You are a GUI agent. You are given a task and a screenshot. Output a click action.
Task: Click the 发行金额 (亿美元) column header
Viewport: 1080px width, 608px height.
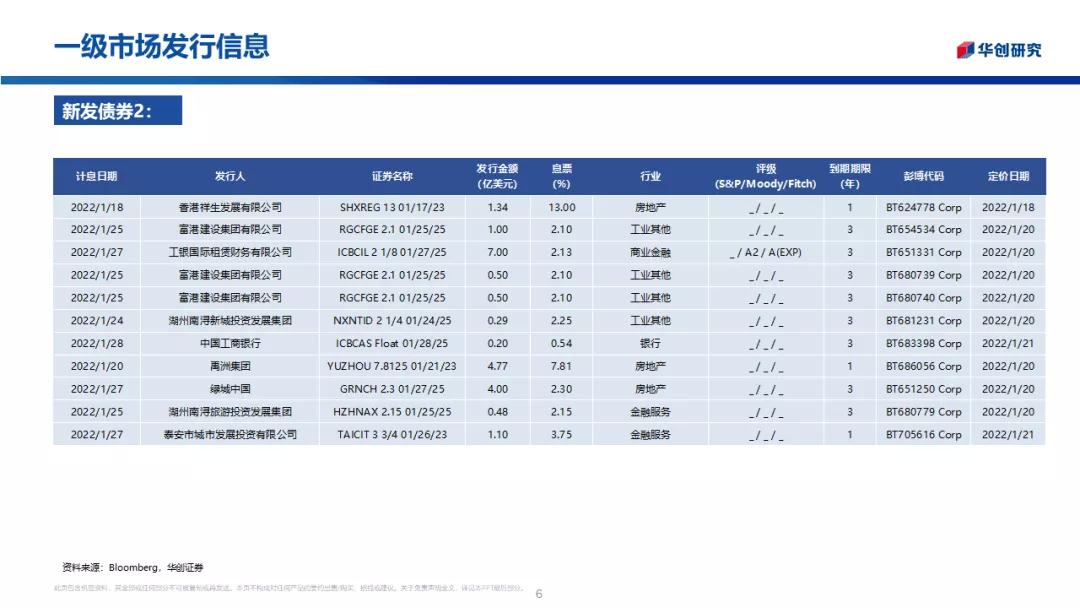497,176
